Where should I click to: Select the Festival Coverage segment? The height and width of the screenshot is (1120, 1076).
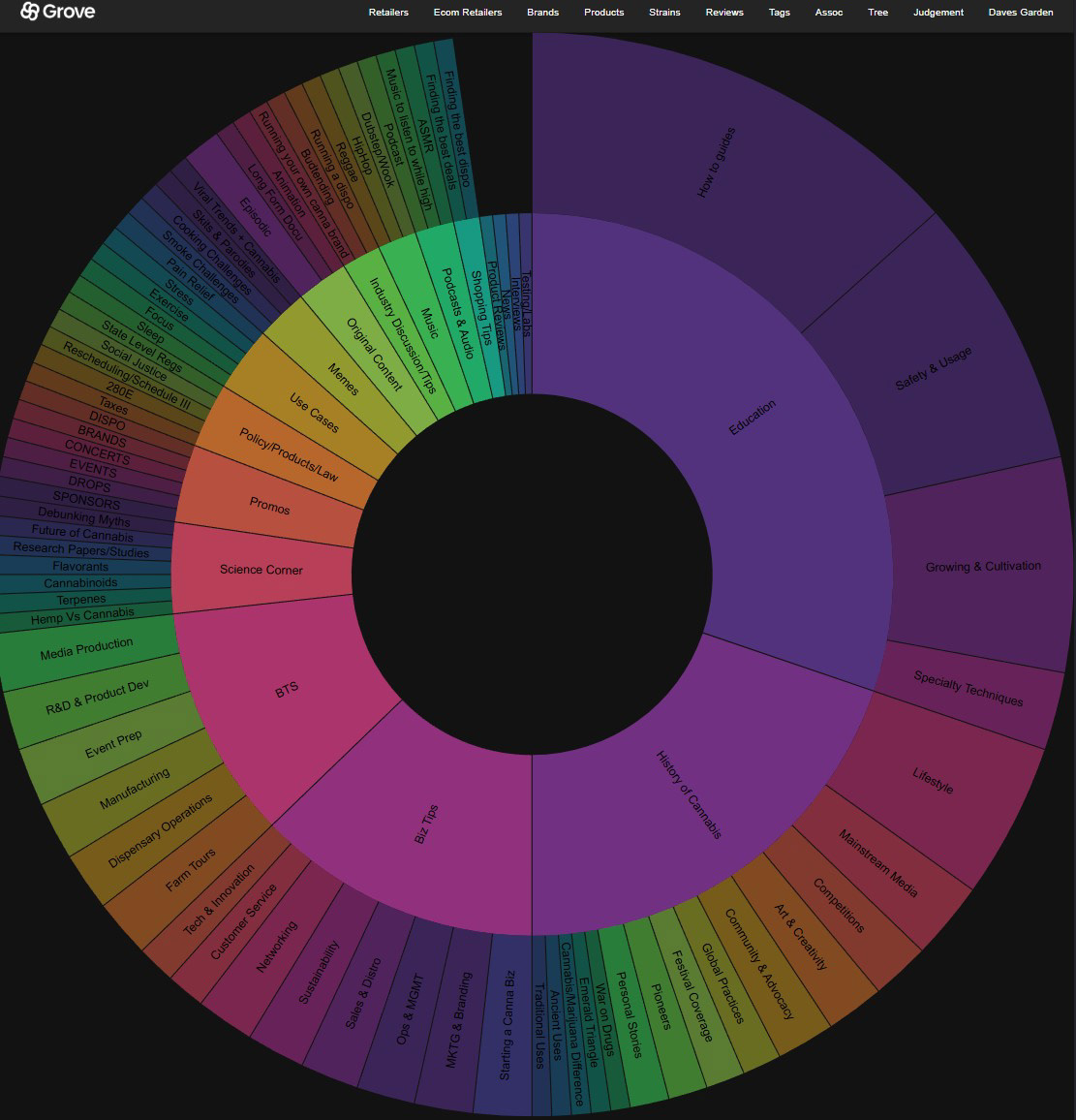tap(692, 996)
